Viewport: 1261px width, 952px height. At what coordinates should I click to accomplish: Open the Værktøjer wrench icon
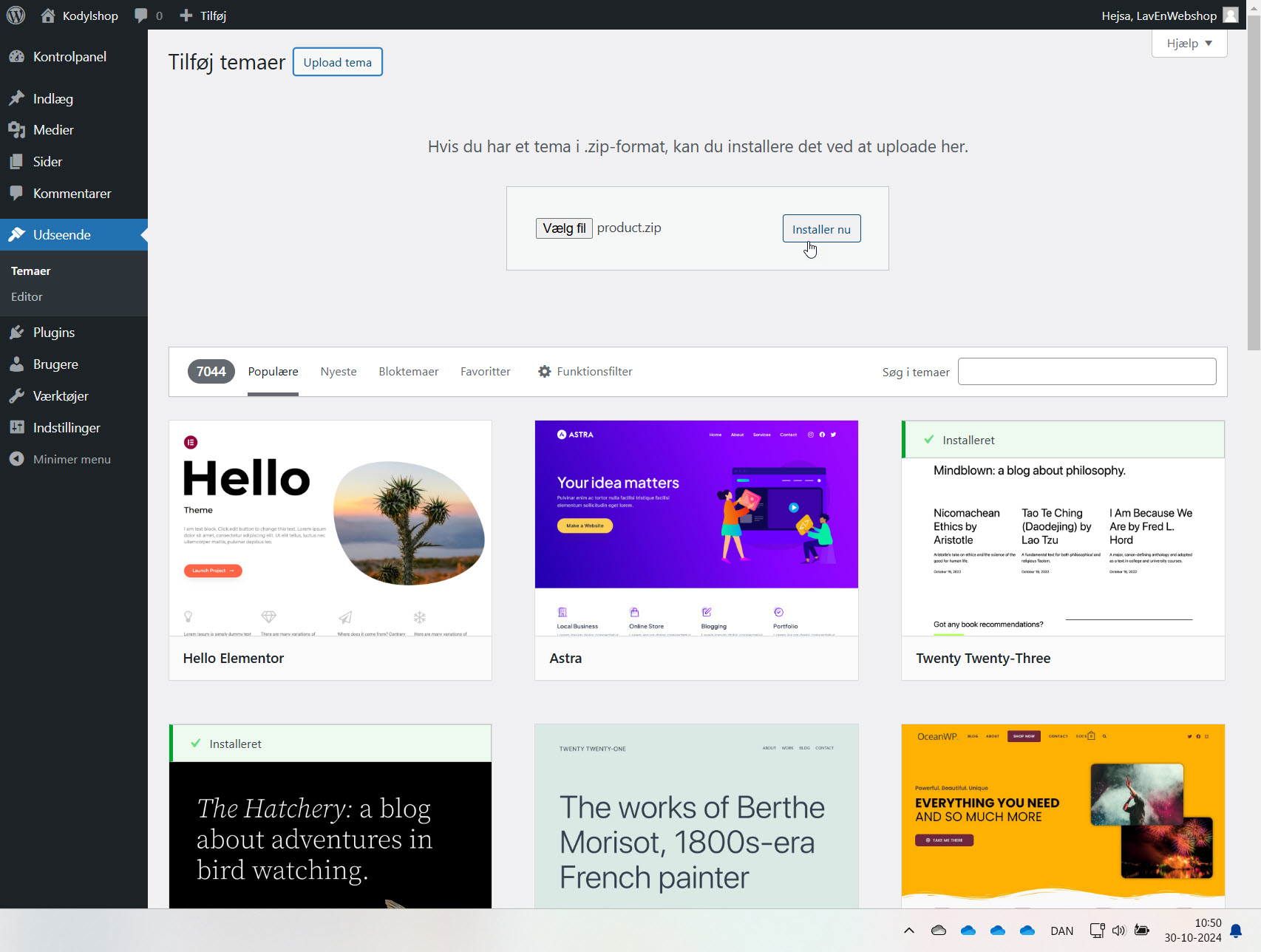pos(17,396)
